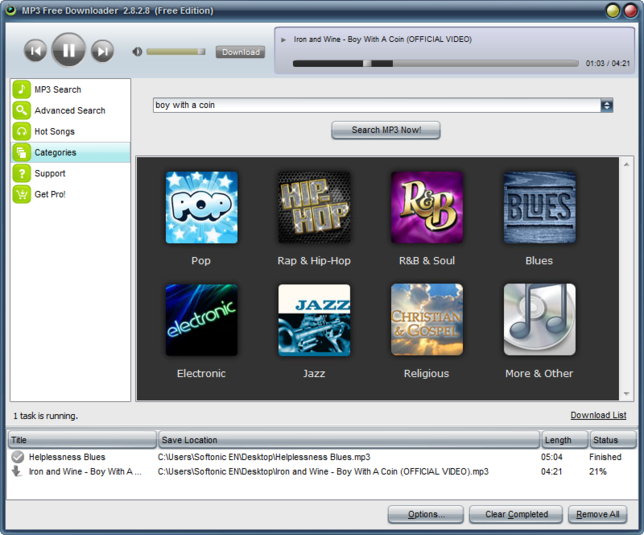Click Search MP3 Now! button
Viewport: 644px width, 535px height.
[386, 130]
